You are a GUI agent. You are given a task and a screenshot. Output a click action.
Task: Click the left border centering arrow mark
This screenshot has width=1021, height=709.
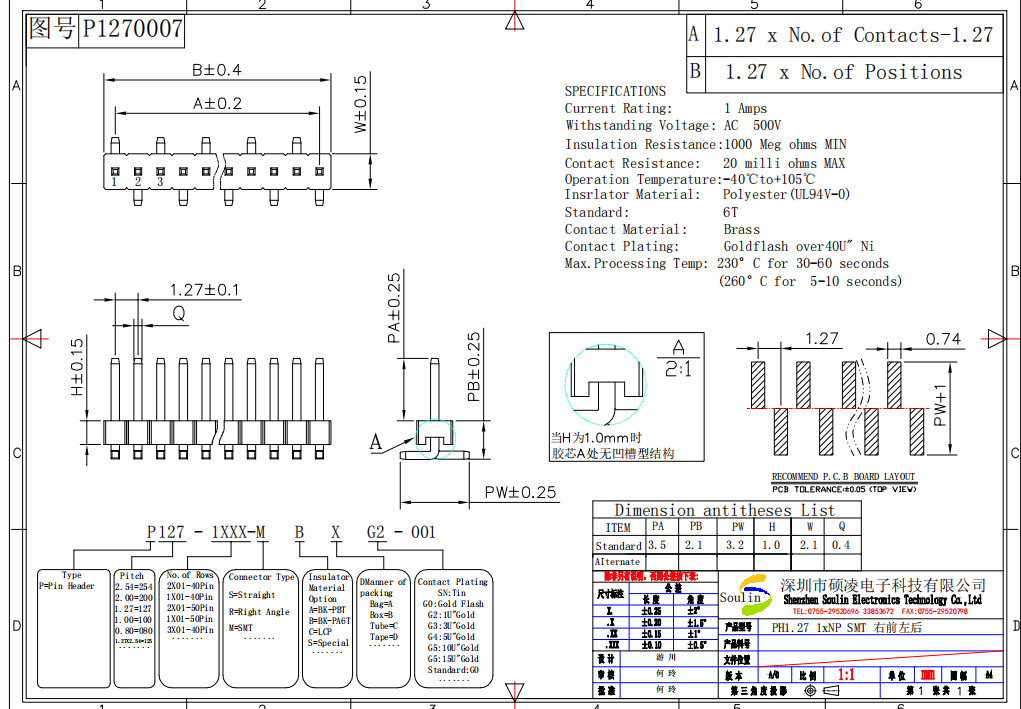[x=30, y=338]
